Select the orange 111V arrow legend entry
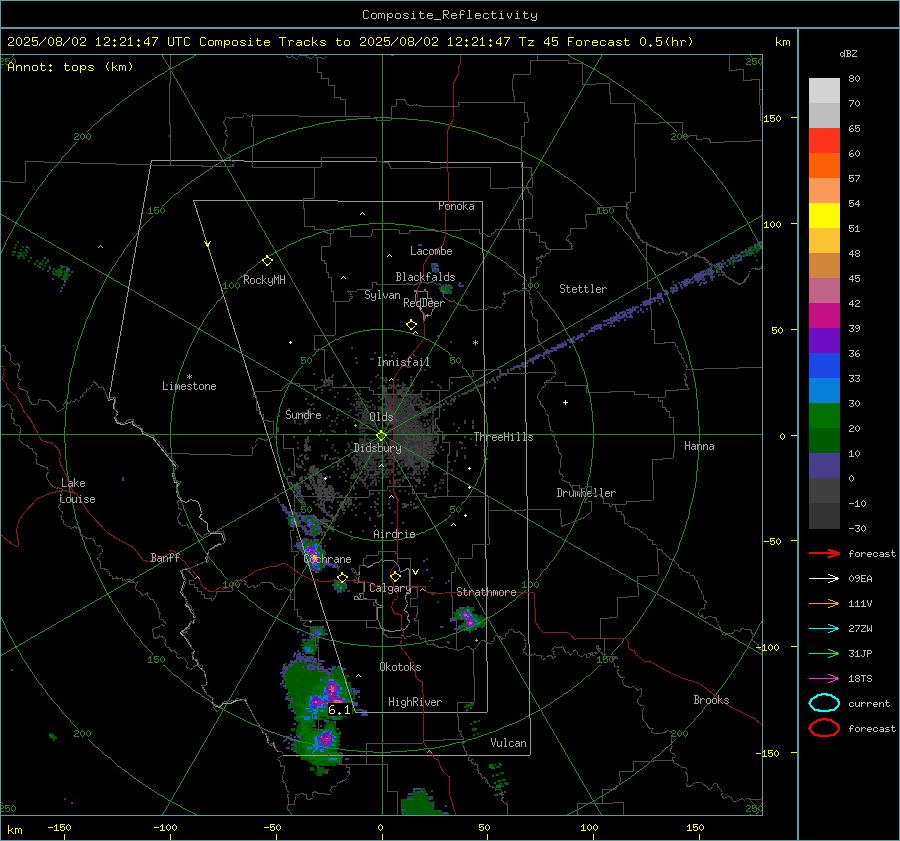The width and height of the screenshot is (900, 841). click(824, 603)
